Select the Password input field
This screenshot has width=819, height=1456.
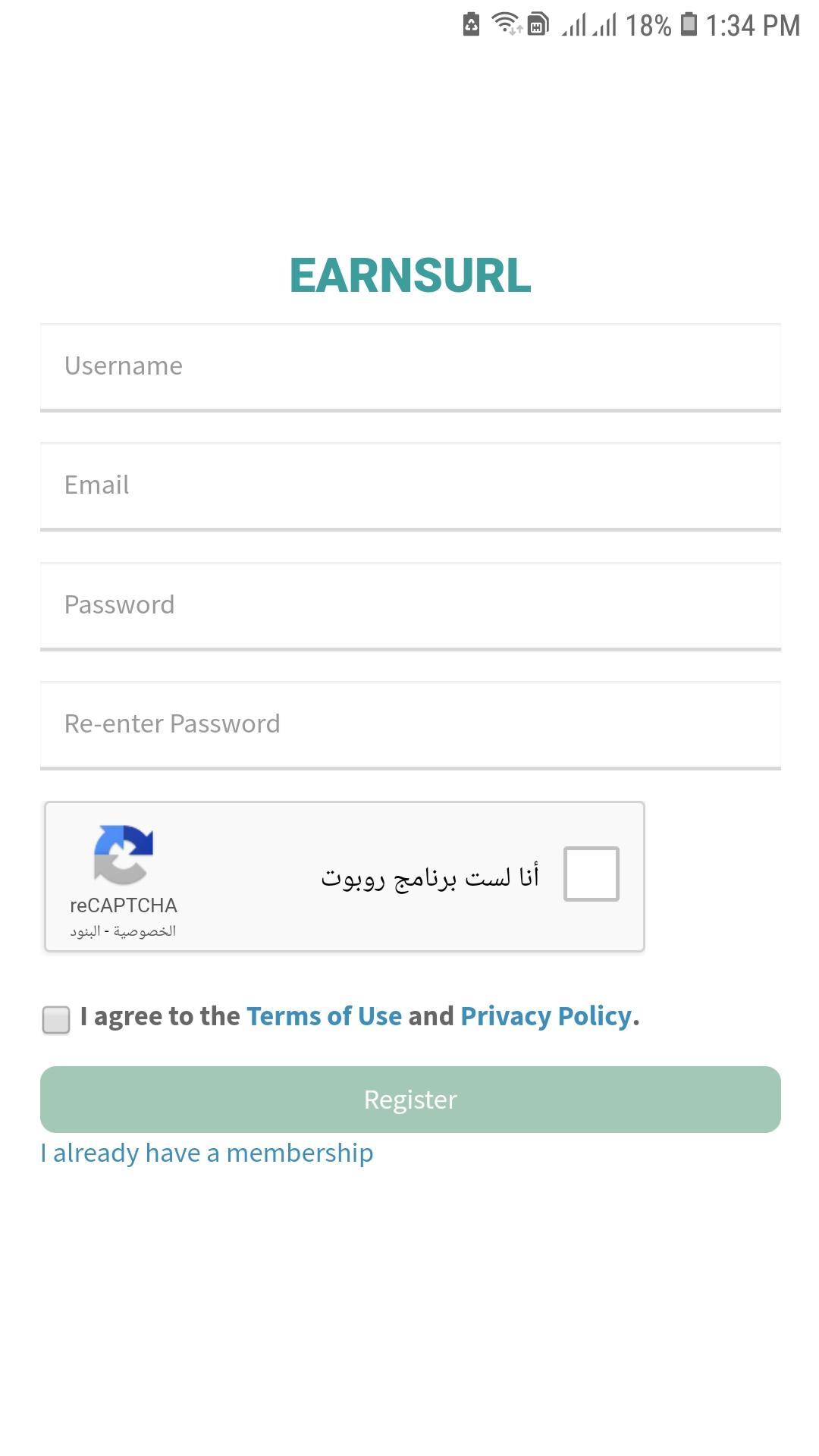coord(410,605)
